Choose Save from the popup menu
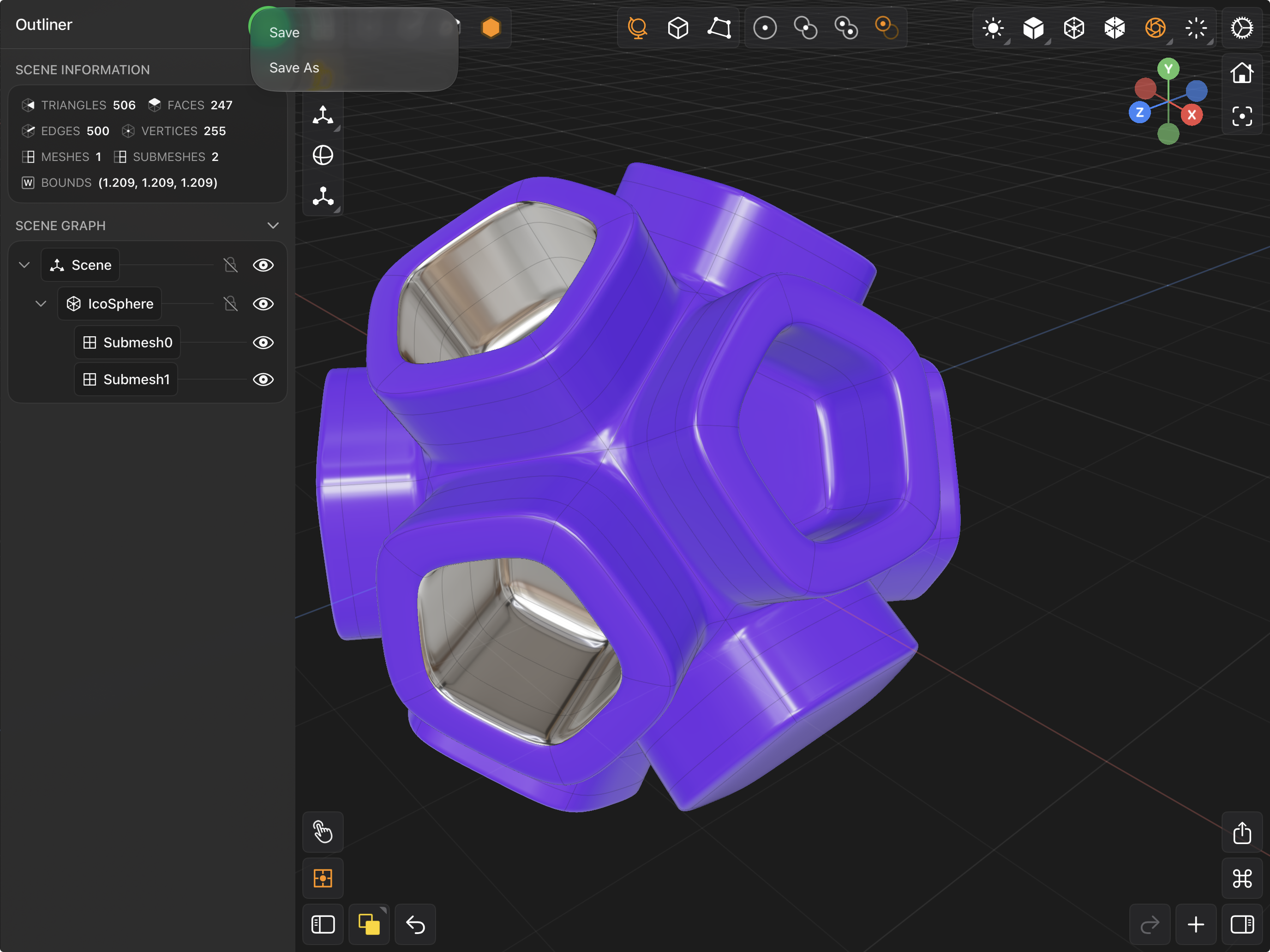The width and height of the screenshot is (1270, 952). tap(284, 33)
